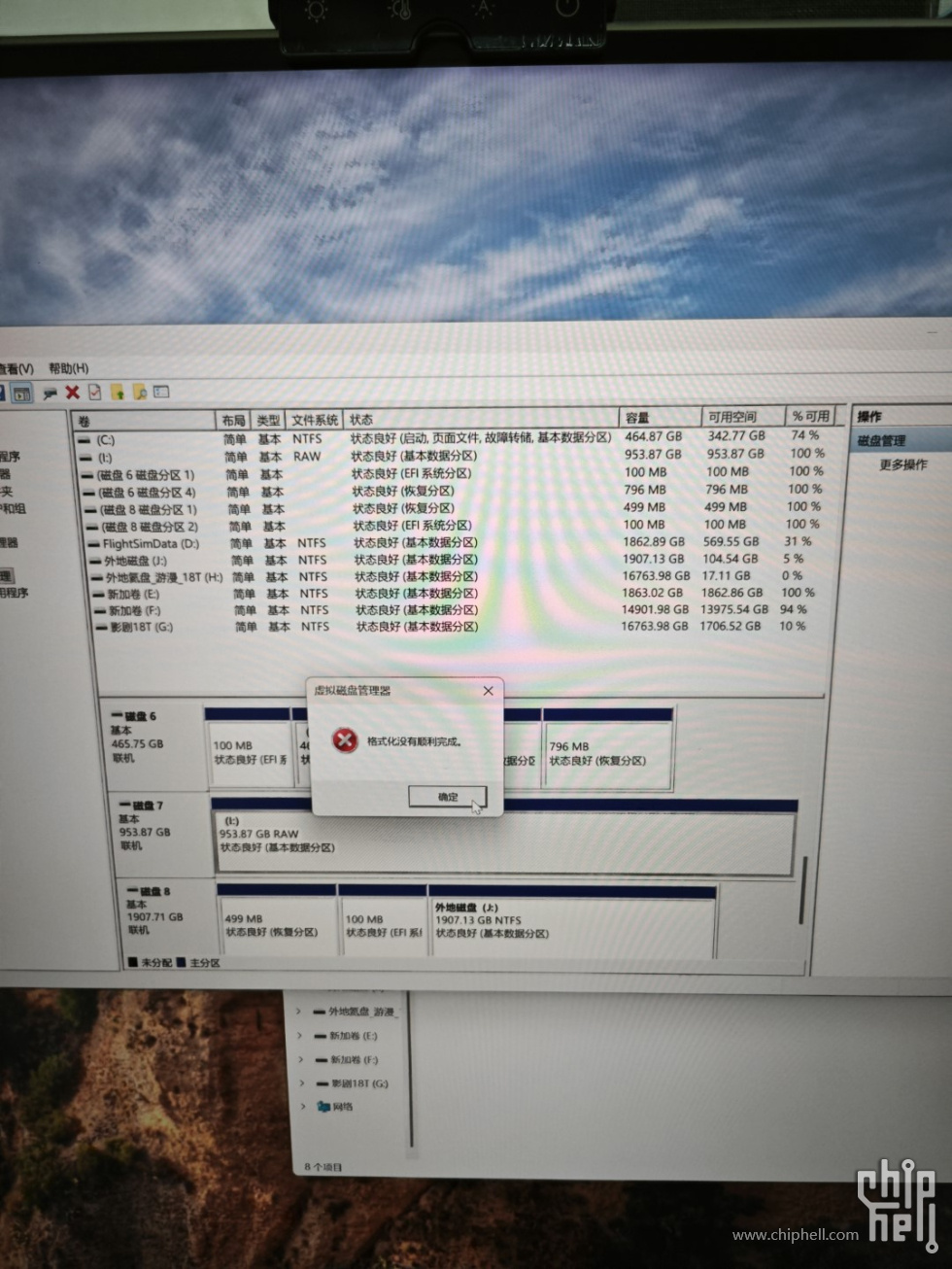Click the red X delete toolbar icon
The image size is (952, 1269).
72,393
